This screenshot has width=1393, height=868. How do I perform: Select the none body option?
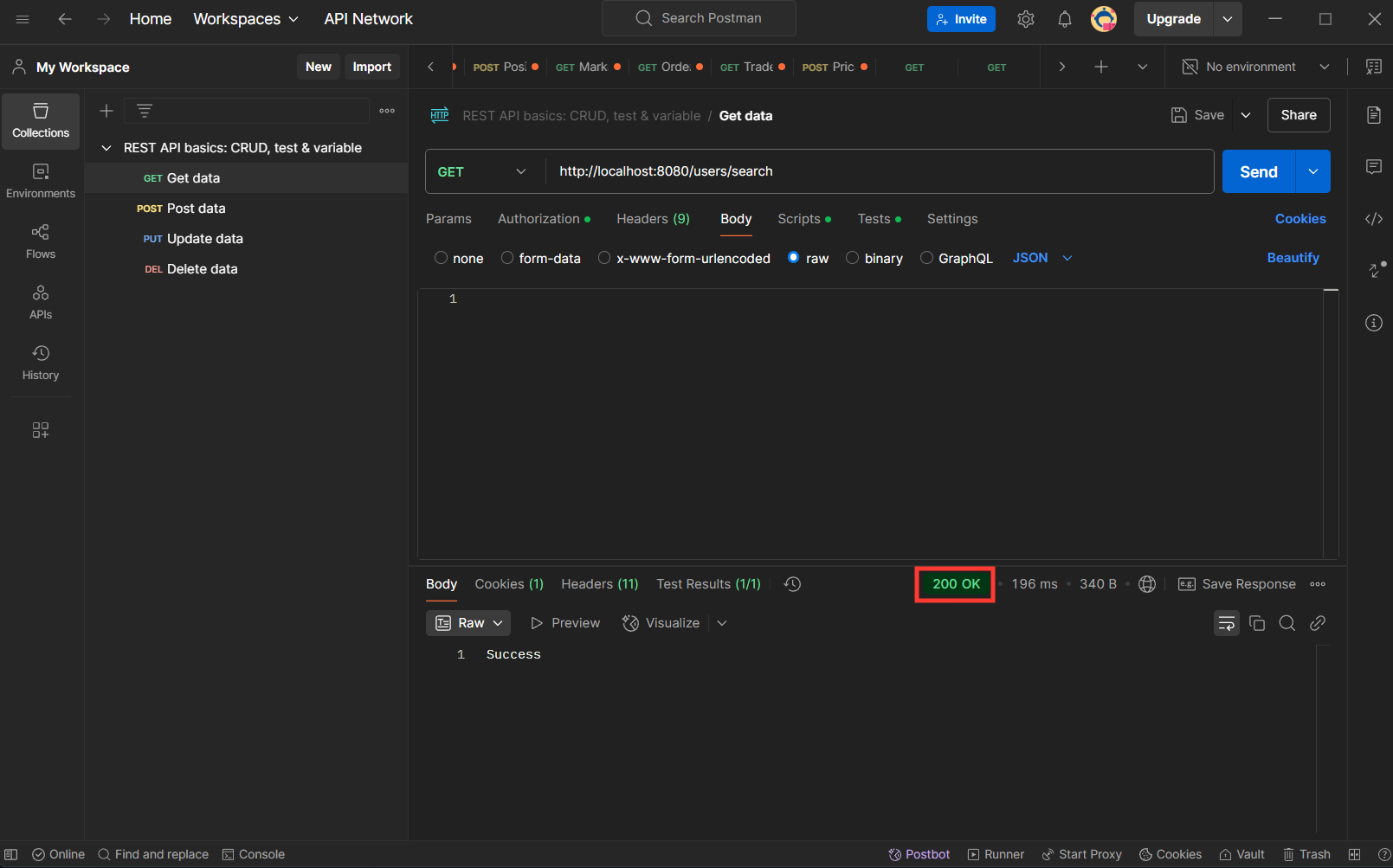pyautogui.click(x=441, y=258)
